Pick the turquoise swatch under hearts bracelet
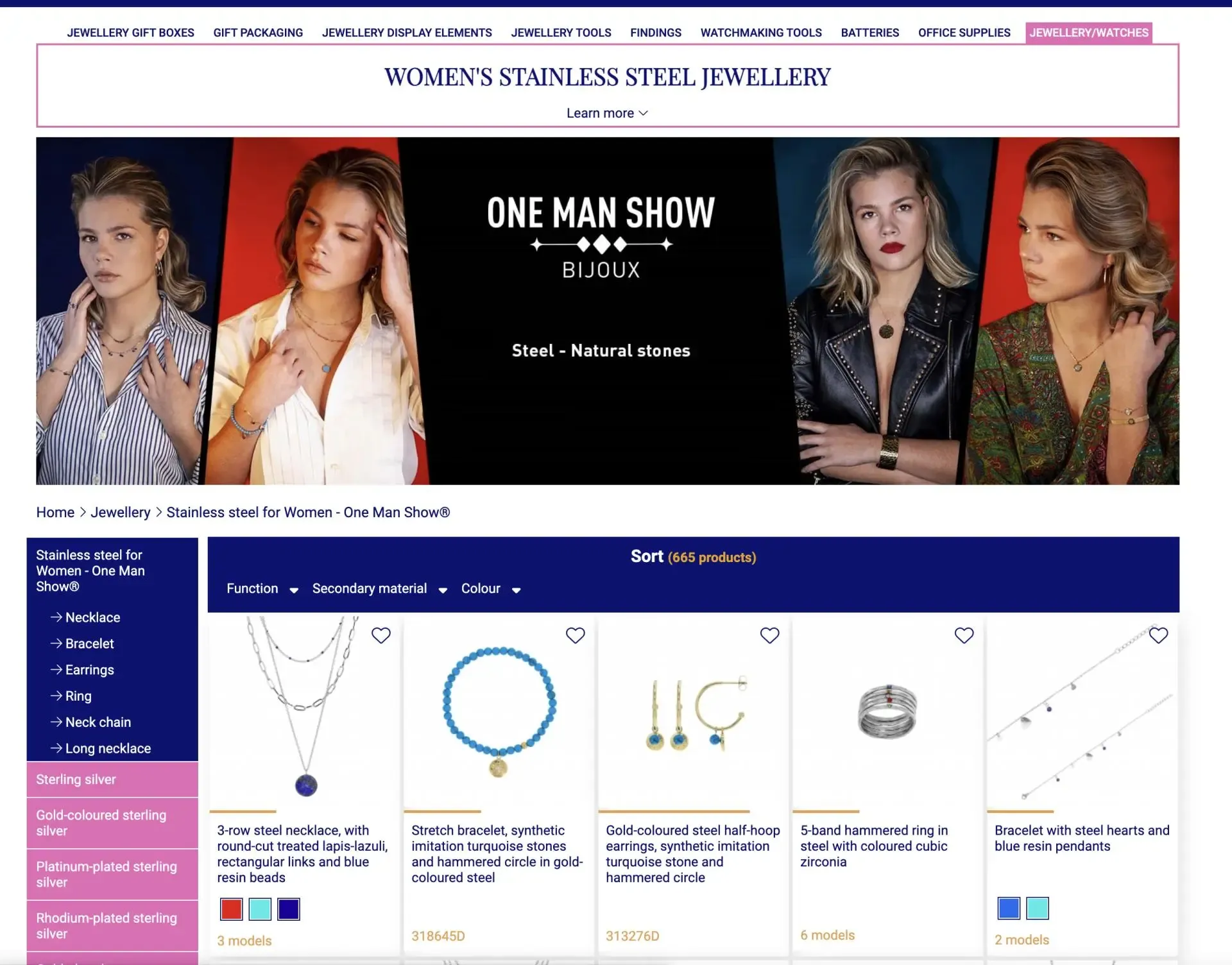Image resolution: width=1232 pixels, height=965 pixels. (1038, 908)
